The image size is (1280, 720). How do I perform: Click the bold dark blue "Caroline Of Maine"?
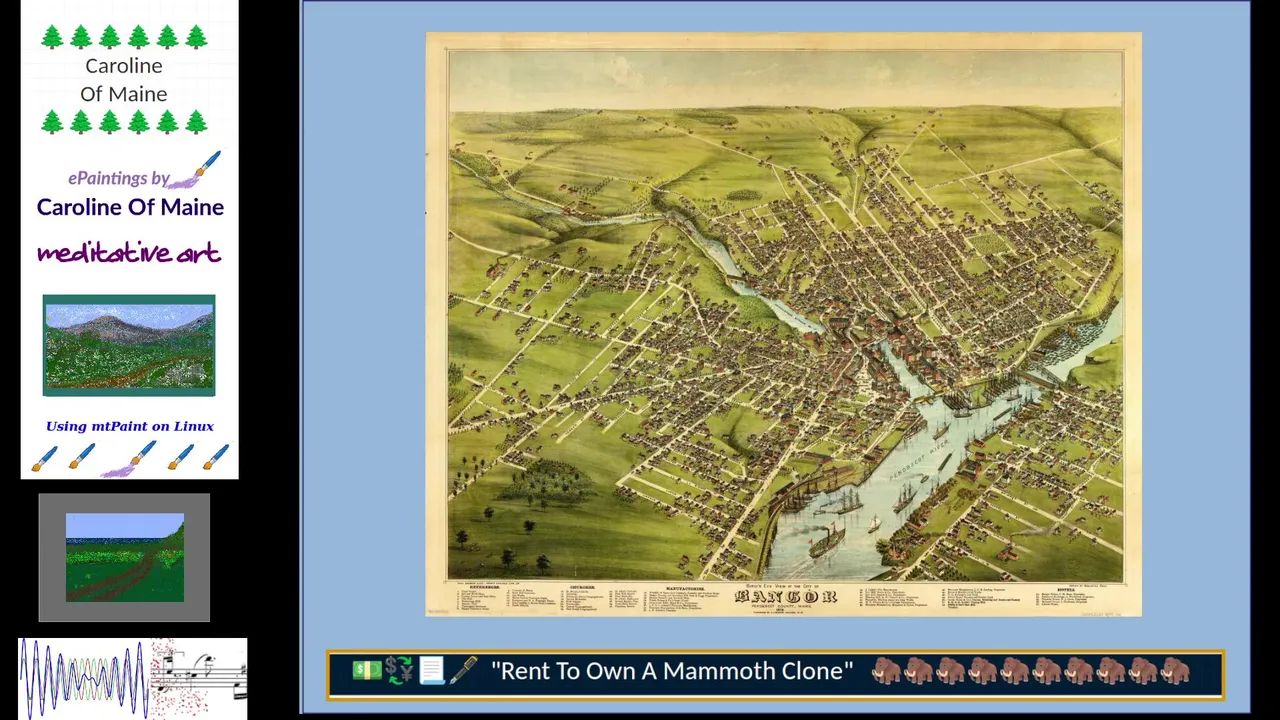point(130,207)
